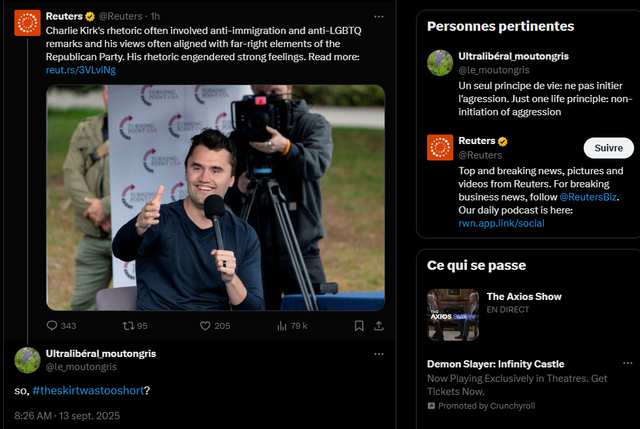Image resolution: width=640 pixels, height=429 pixels.
Task: Open more options menu on Reuters tweet
Action: 378,16
